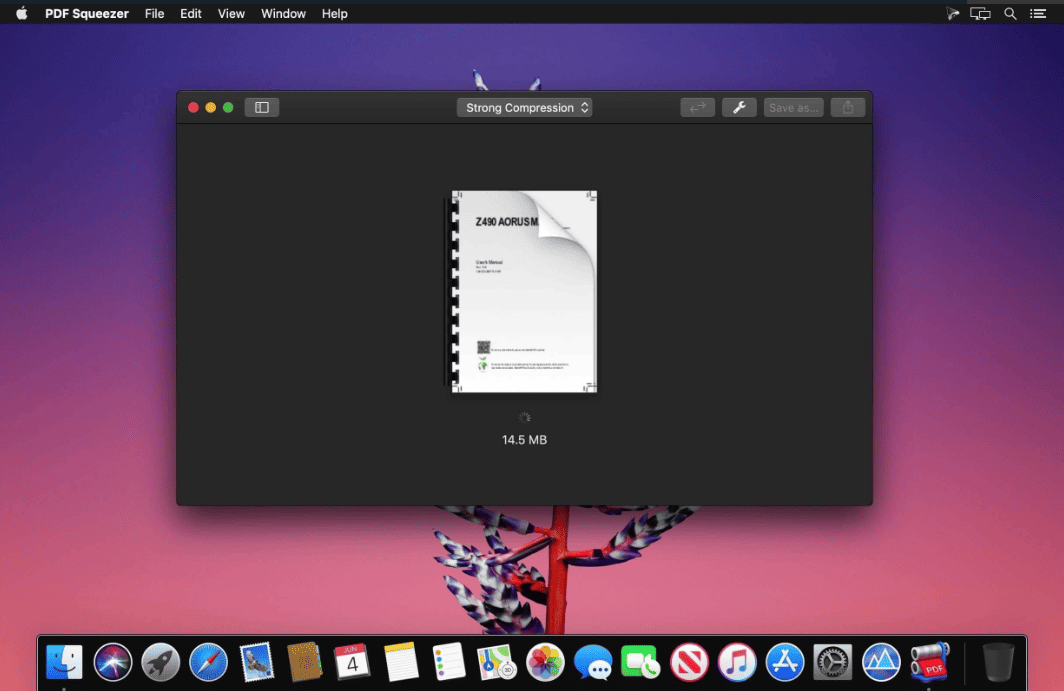1064x691 pixels.
Task: Open the Window menu
Action: point(284,14)
